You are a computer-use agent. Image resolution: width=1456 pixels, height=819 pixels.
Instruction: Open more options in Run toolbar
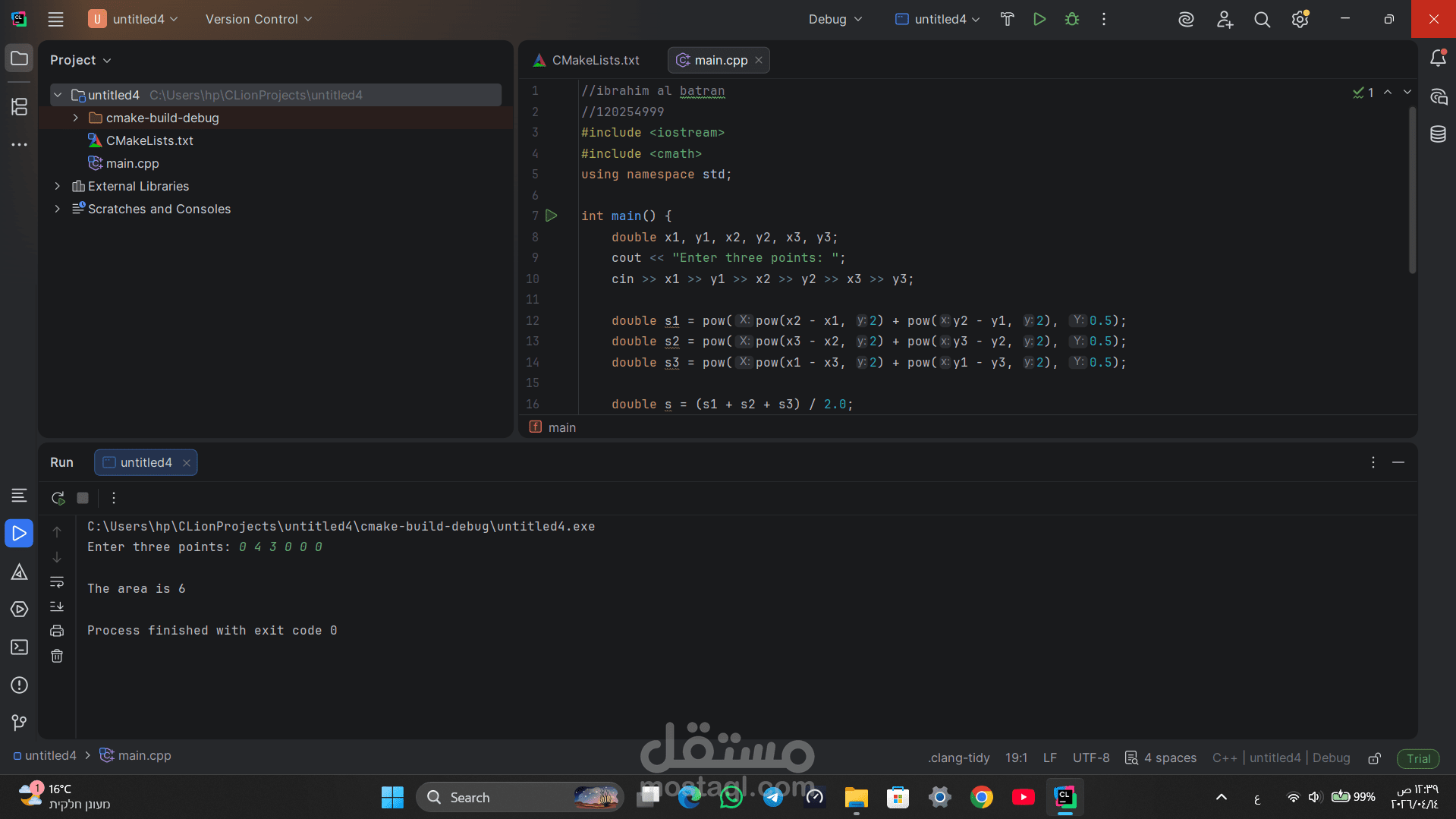tap(114, 498)
